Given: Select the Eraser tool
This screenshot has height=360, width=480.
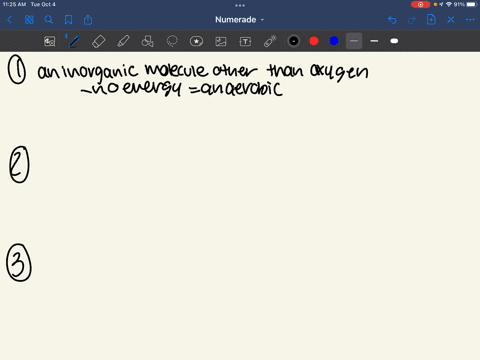Looking at the screenshot, I should pos(98,41).
